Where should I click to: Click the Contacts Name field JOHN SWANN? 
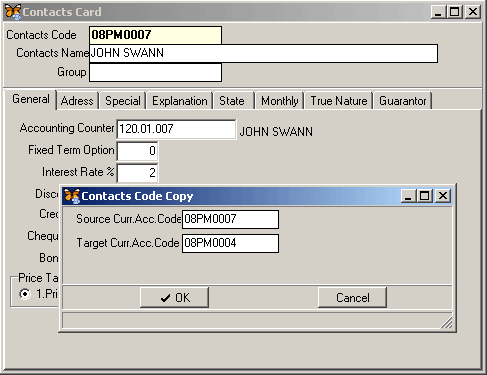point(263,53)
